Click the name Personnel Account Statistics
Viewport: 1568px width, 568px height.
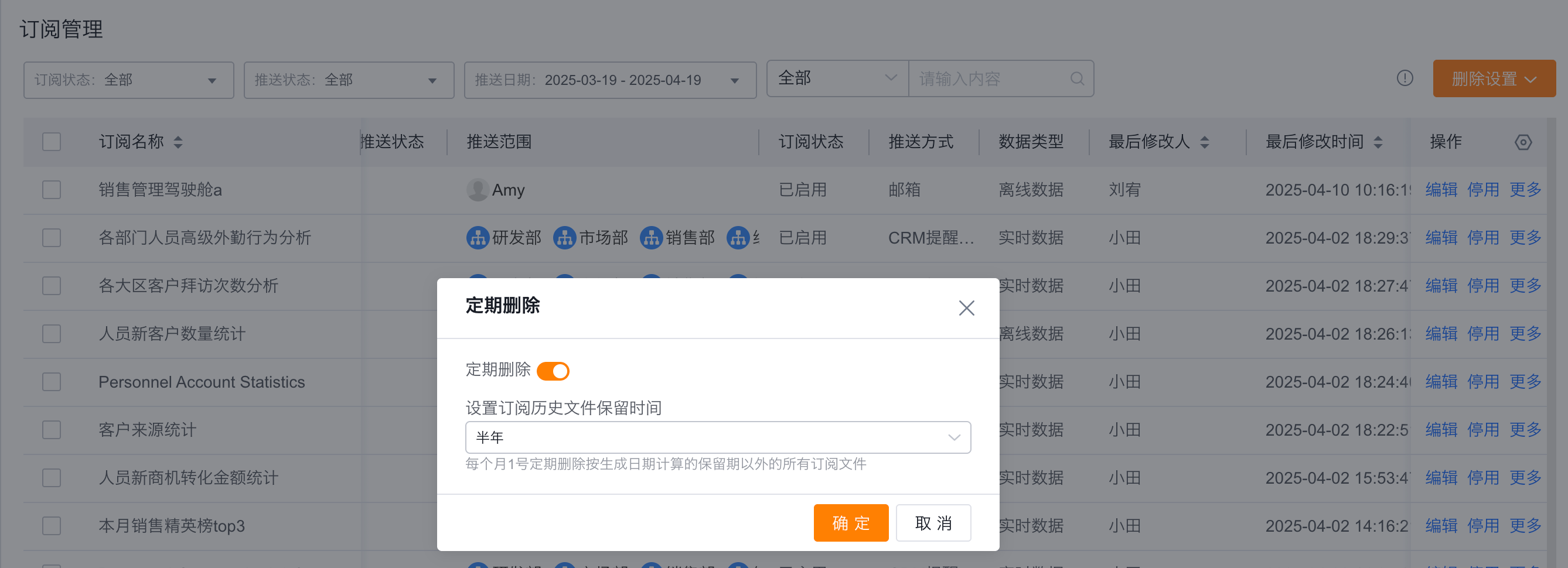click(202, 382)
